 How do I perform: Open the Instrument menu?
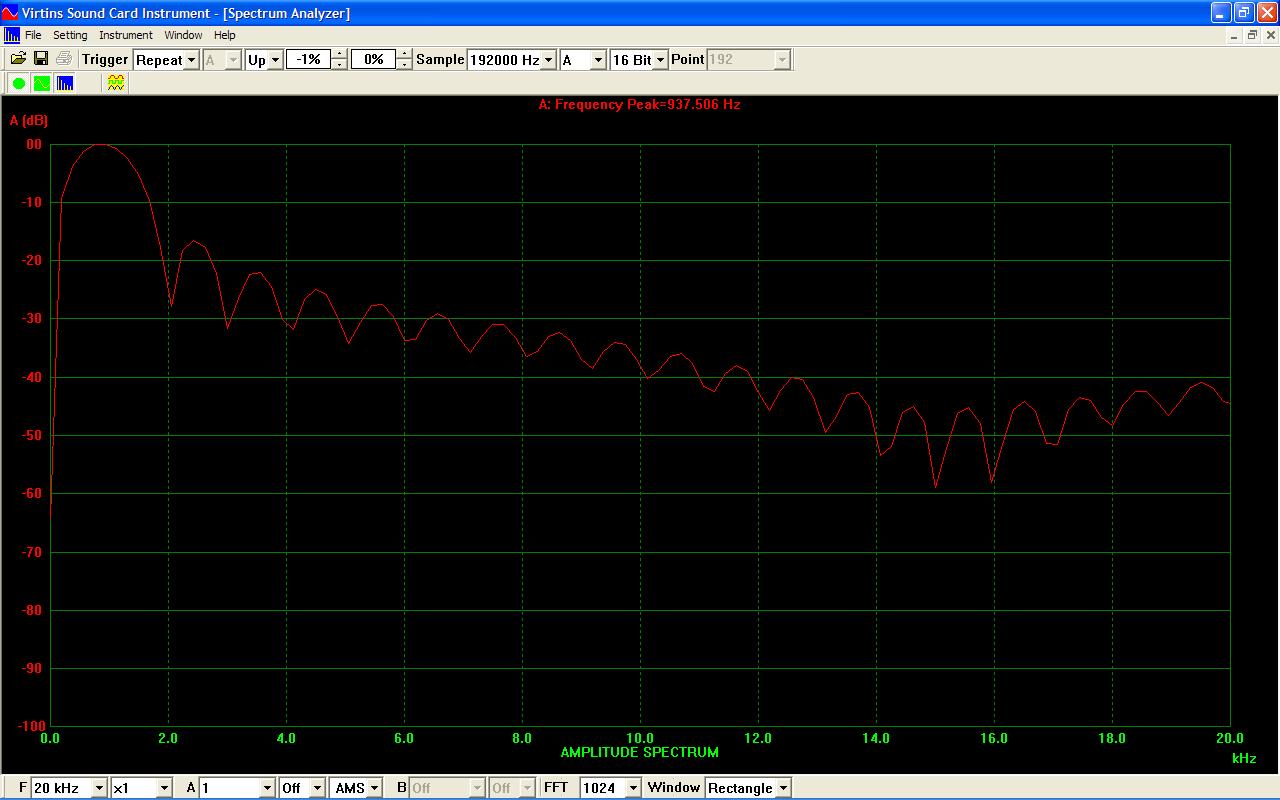(126, 35)
